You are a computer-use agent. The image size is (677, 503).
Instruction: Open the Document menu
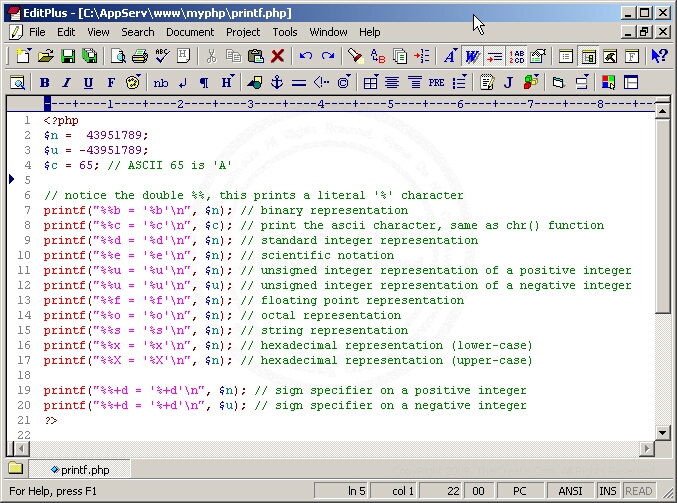tap(190, 32)
